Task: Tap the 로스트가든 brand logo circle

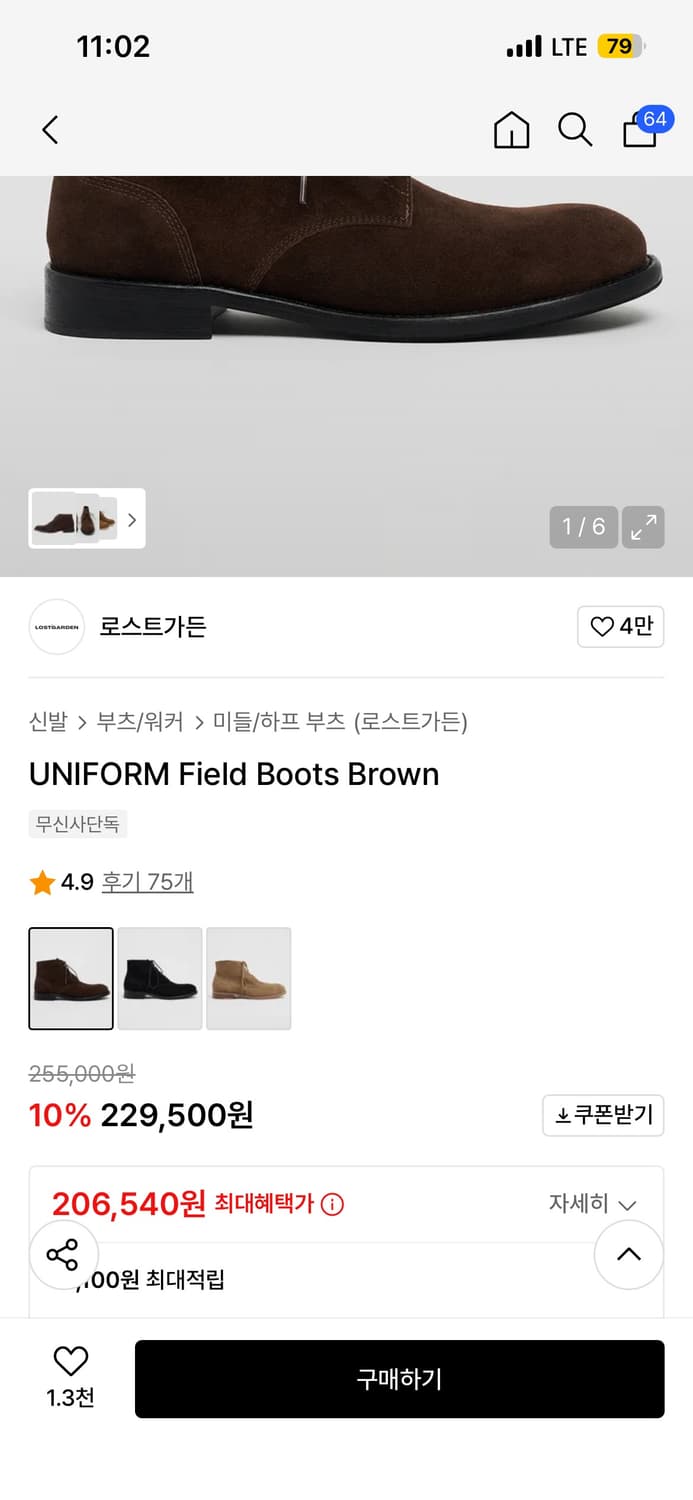Action: click(56, 627)
